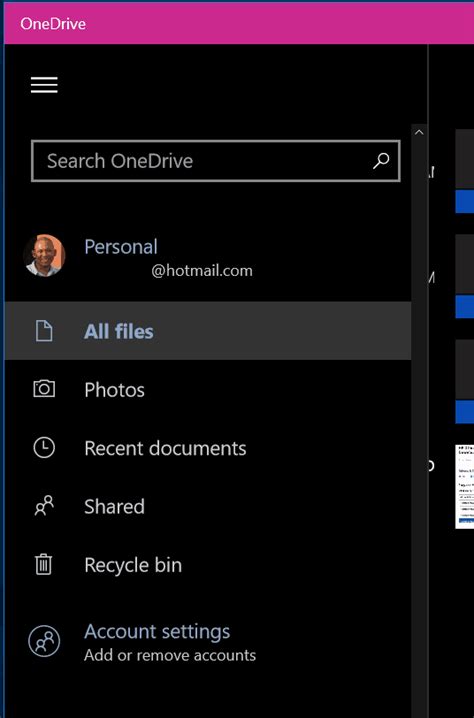
Task: Select the Personal account label
Action: tap(121, 246)
